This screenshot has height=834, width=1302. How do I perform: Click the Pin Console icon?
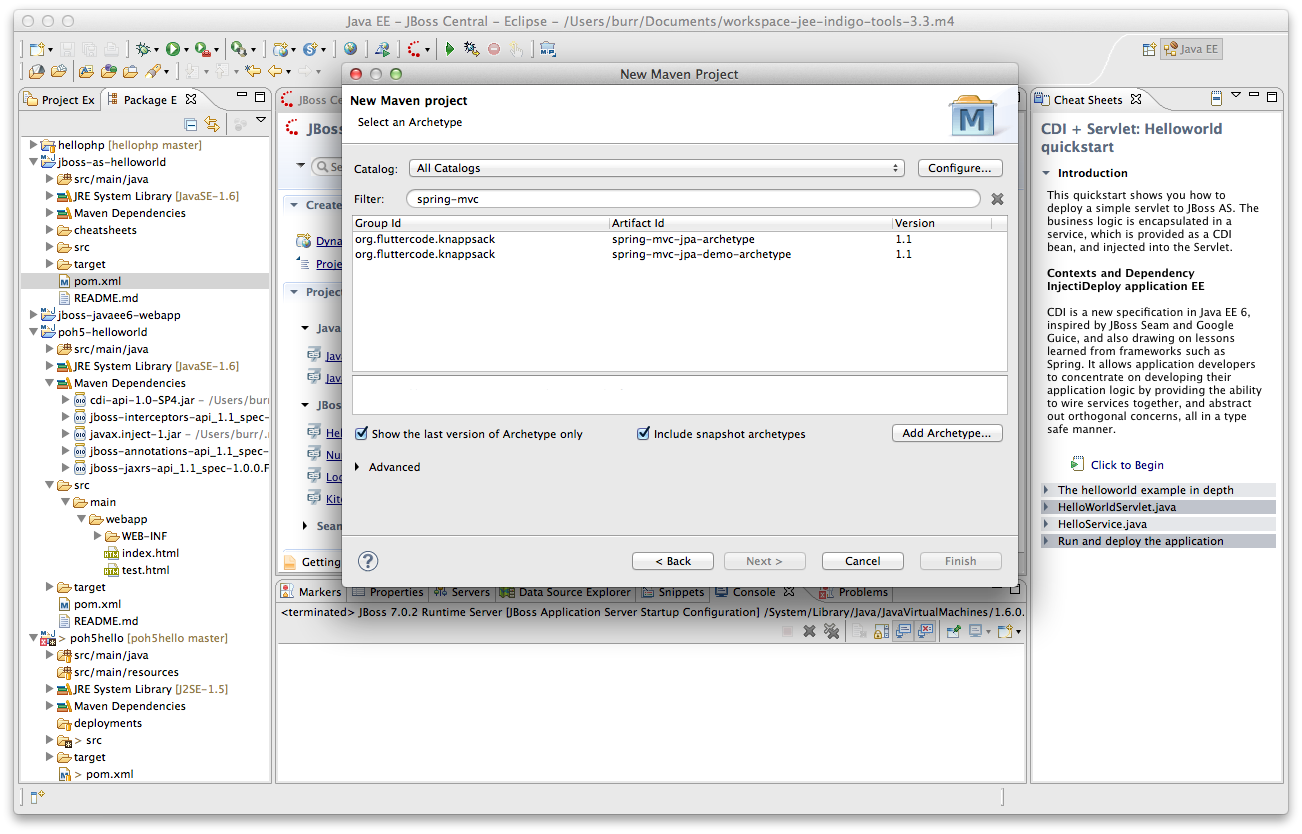[x=953, y=631]
